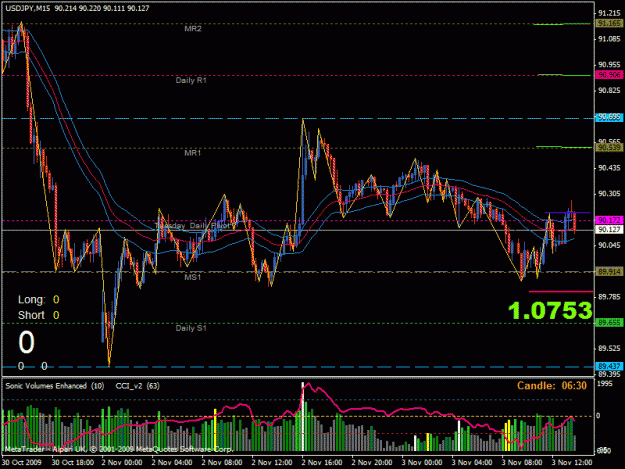Viewport: 625px width, 469px height.
Task: Click the 30 Oct 18:00 time label
Action: click(x=73, y=463)
